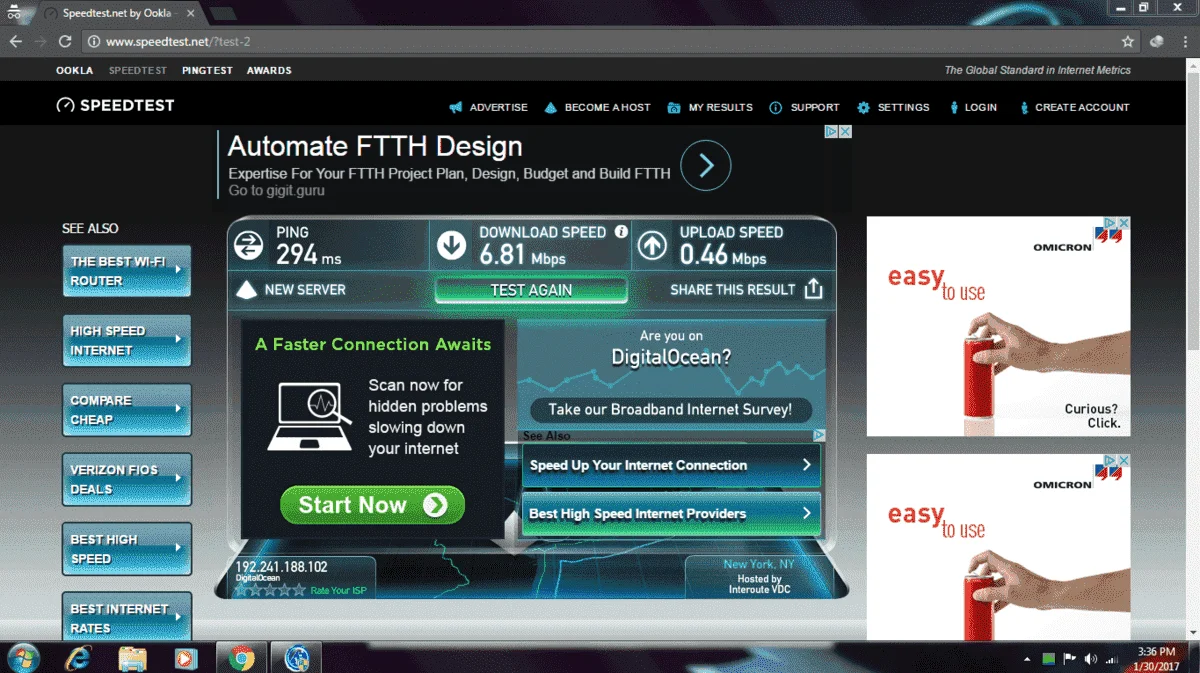The height and width of the screenshot is (673, 1200).
Task: Click the share result upload icon
Action: click(813, 289)
